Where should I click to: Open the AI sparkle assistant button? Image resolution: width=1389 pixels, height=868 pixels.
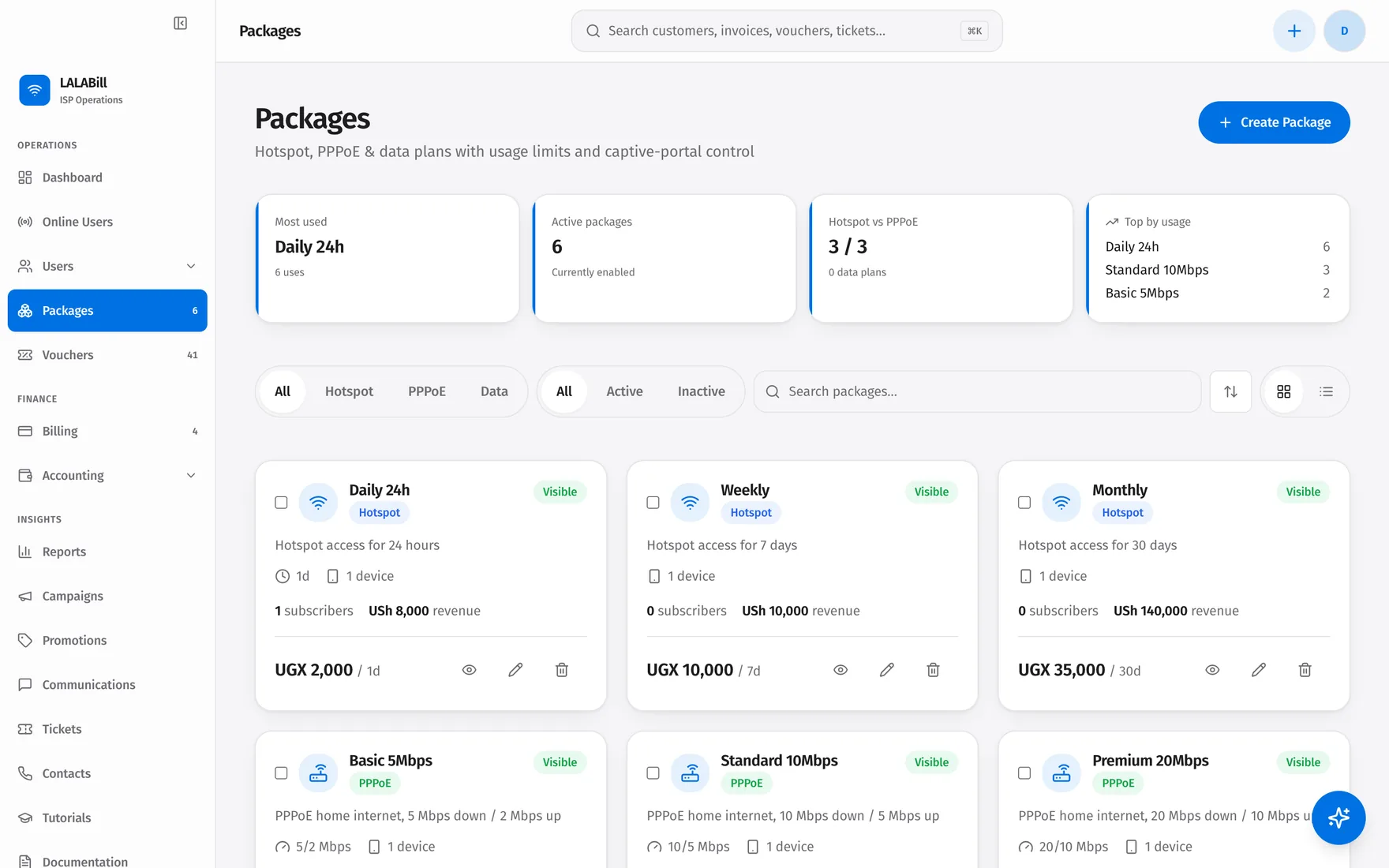[1338, 817]
